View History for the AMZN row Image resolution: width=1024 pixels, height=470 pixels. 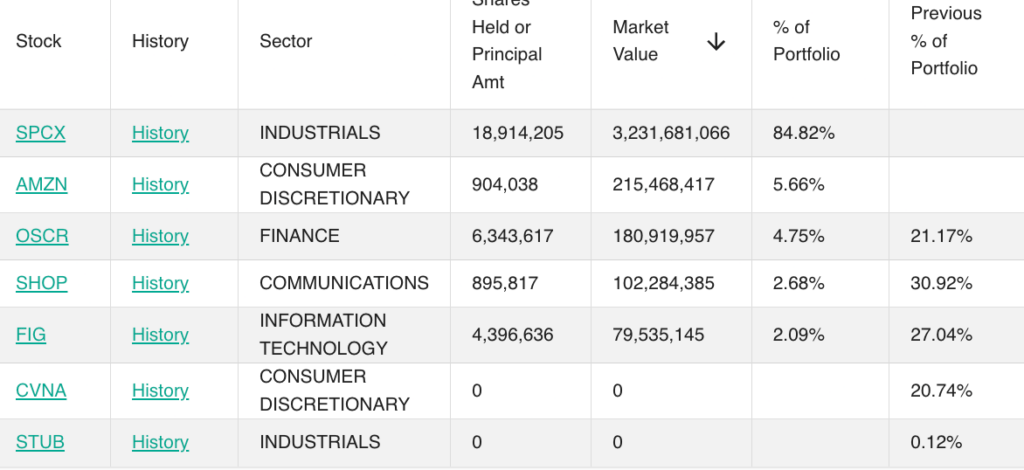160,185
